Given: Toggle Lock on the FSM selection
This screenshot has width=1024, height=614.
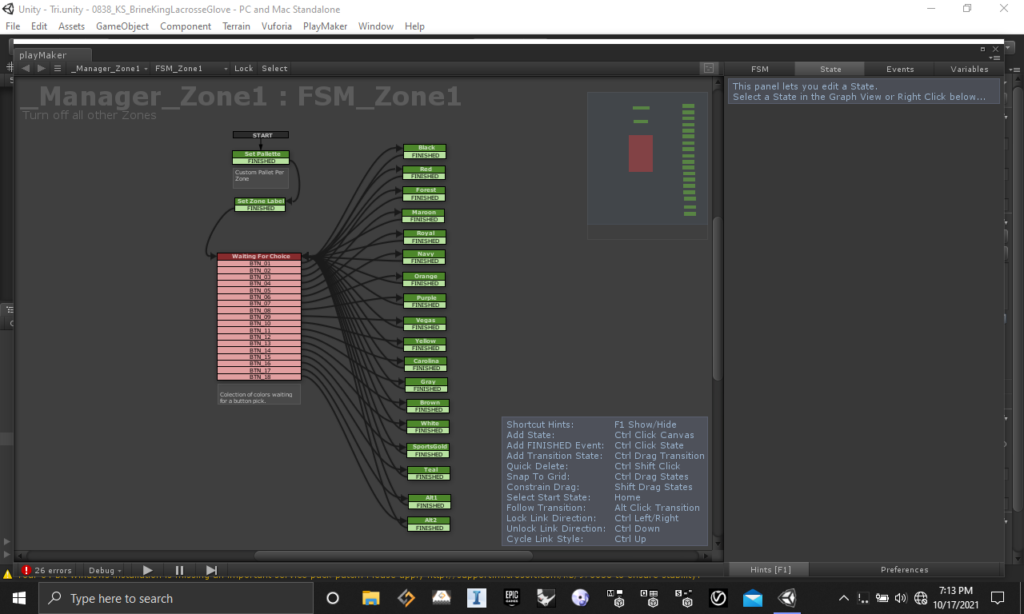Looking at the screenshot, I should point(243,69).
